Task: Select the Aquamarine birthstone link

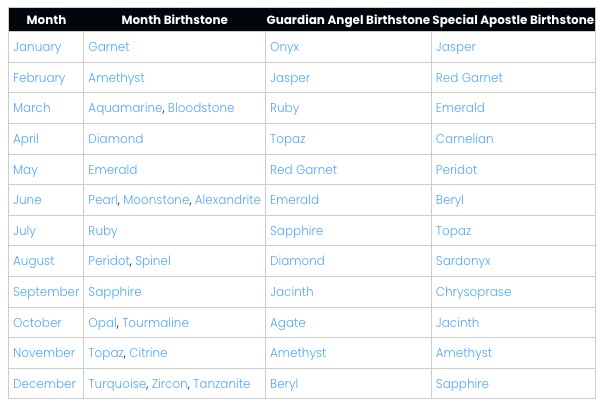Action: click(x=125, y=108)
